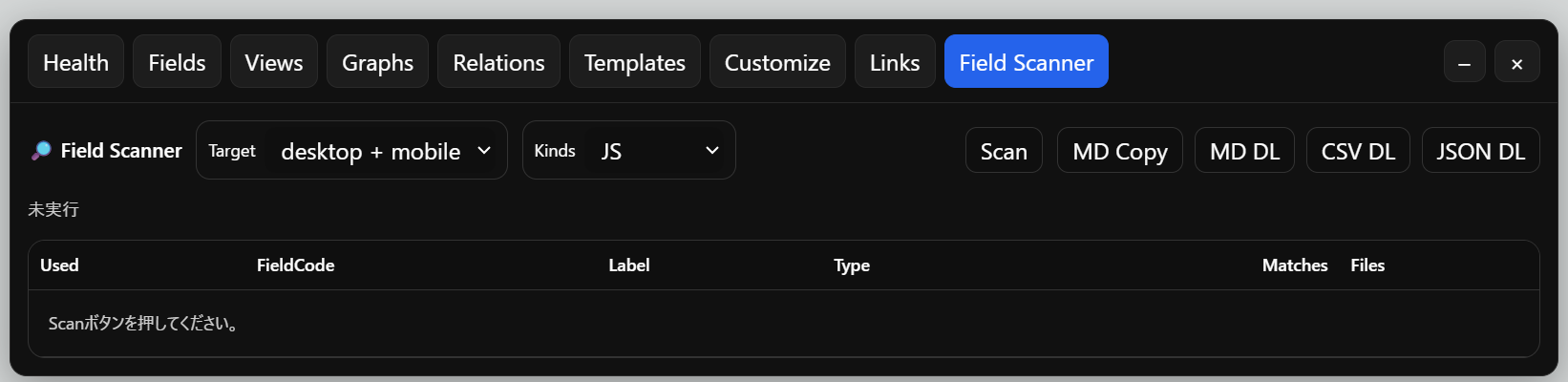Switch to the Customize tab
The height and width of the screenshot is (382, 1568).
pyautogui.click(x=777, y=62)
